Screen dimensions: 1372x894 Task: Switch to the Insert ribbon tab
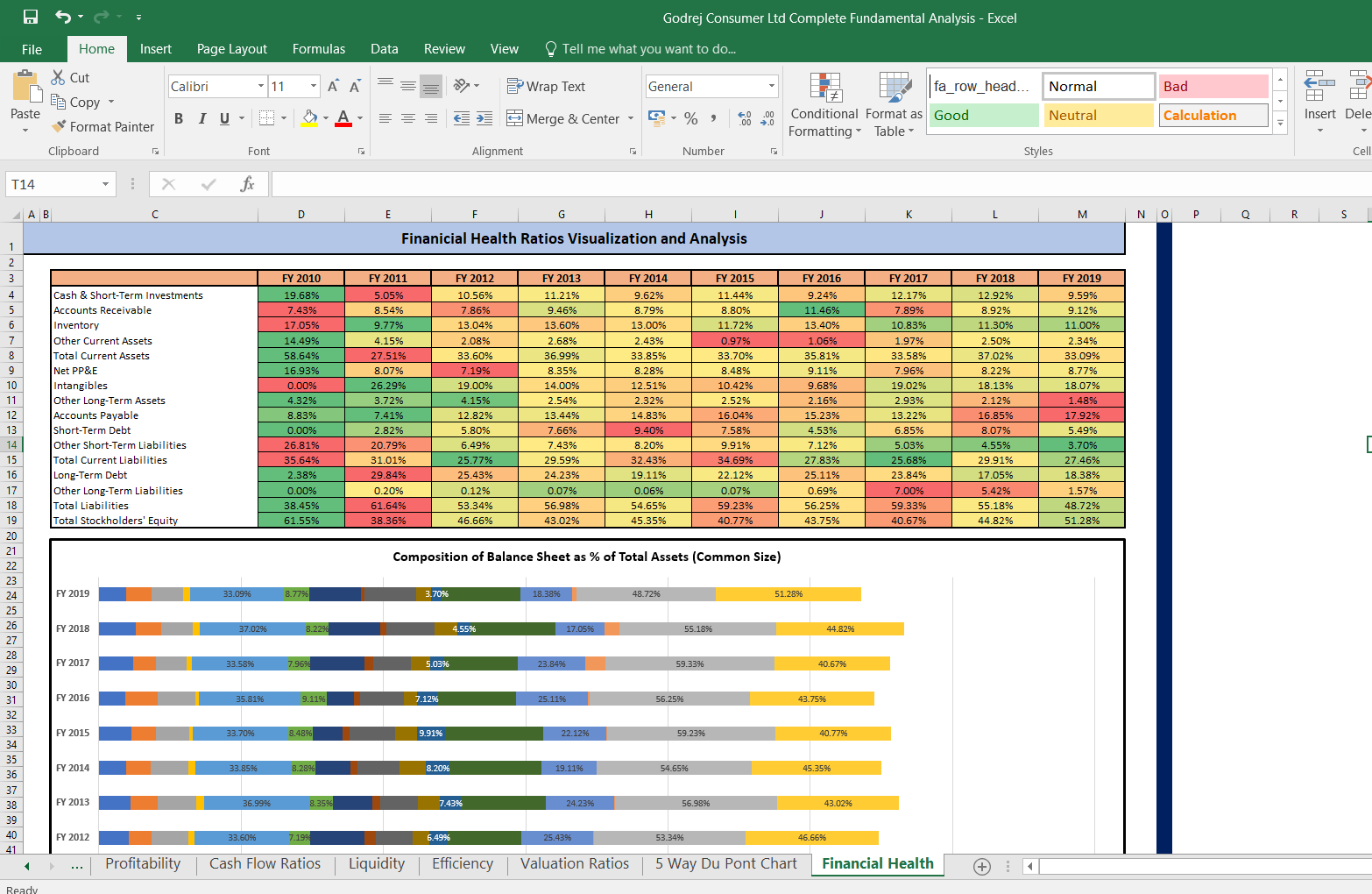click(x=156, y=49)
